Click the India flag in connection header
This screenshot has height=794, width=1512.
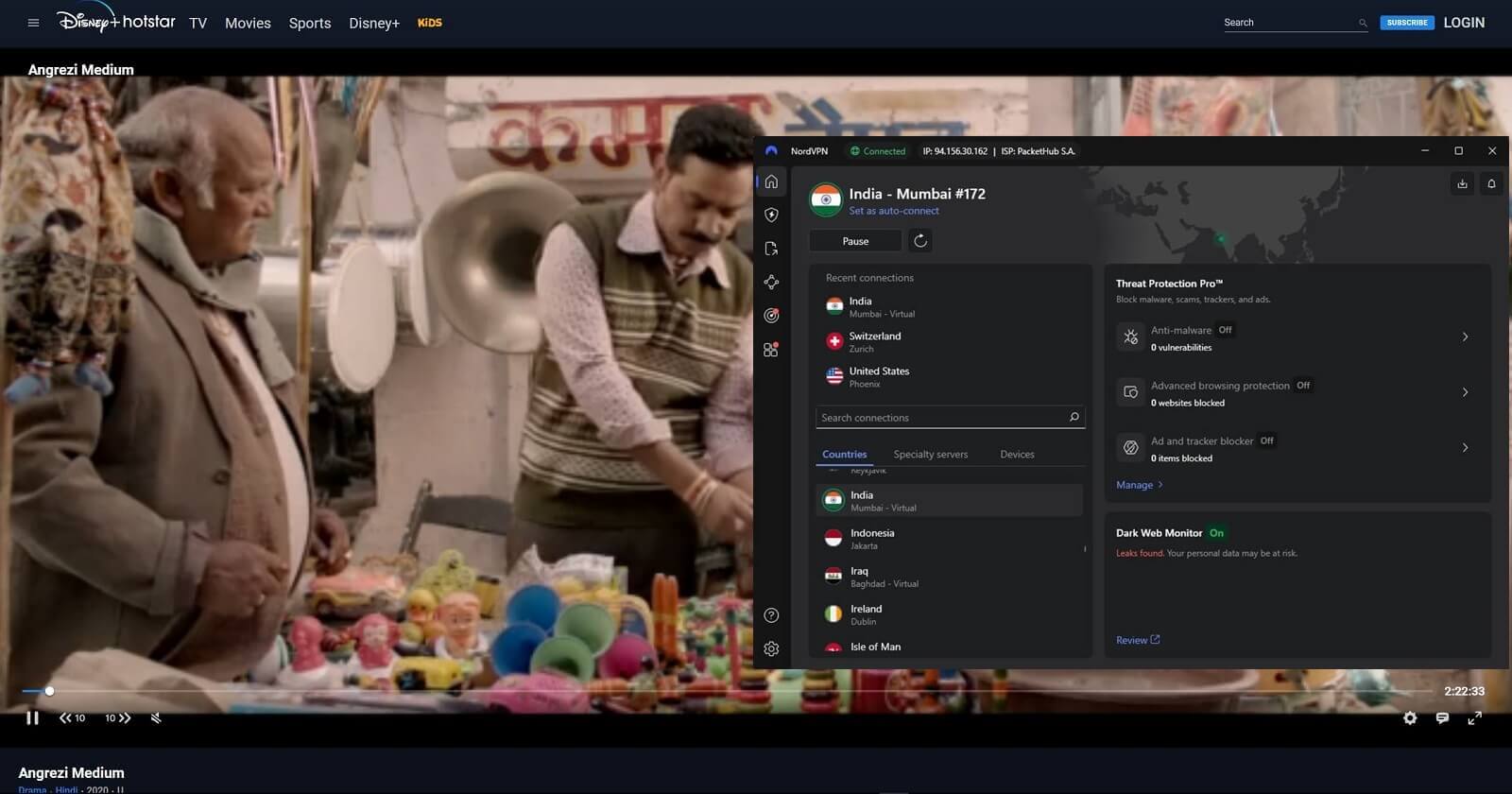click(x=826, y=199)
